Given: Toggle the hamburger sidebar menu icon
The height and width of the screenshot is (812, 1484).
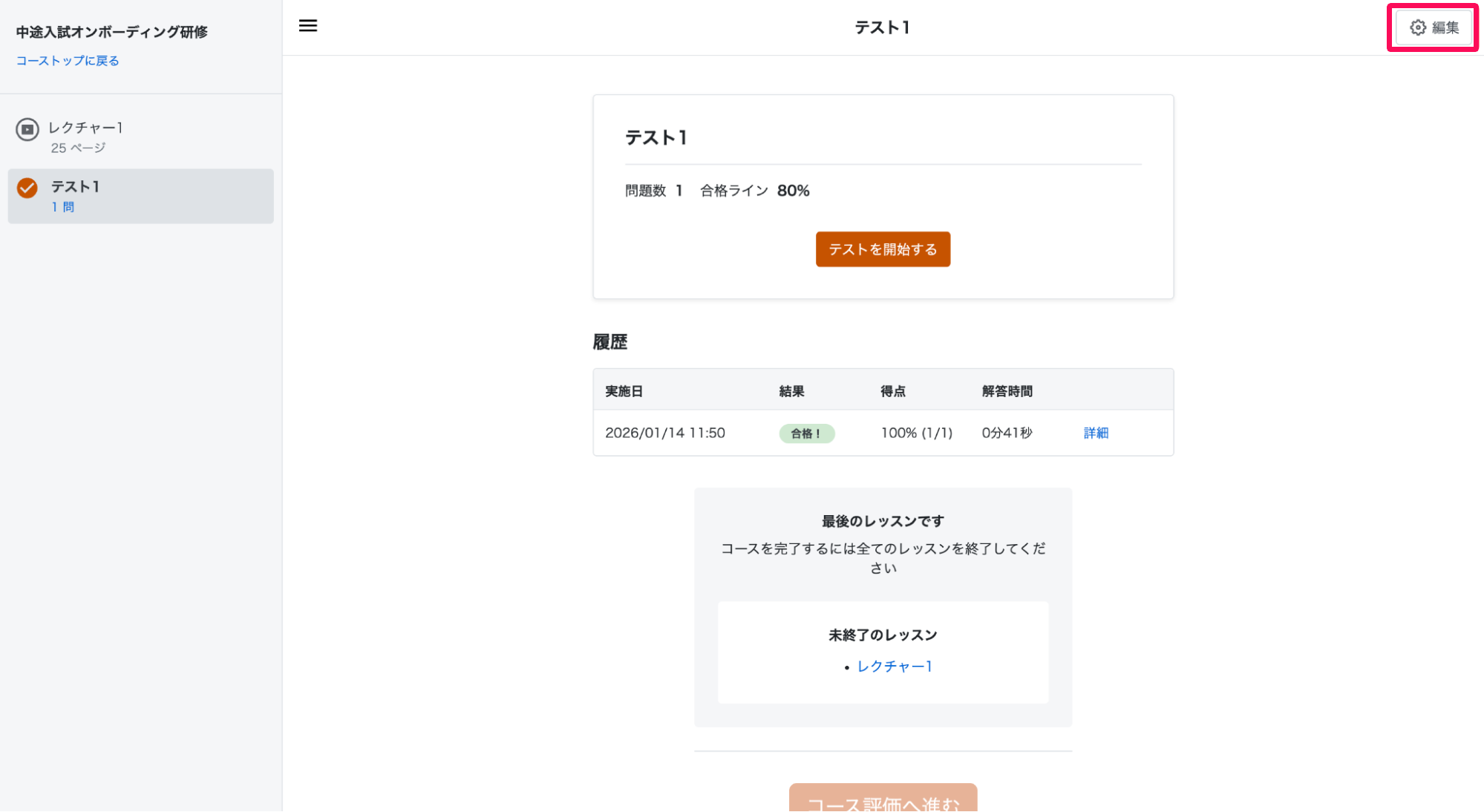Looking at the screenshot, I should 307,26.
